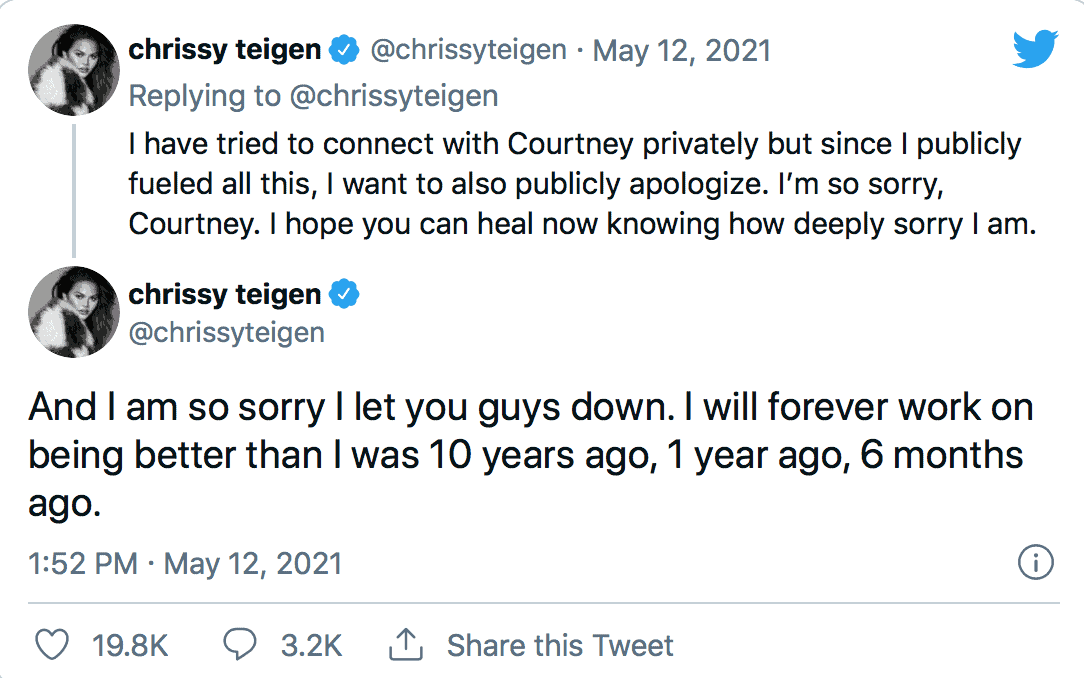Click the apology text mentioning Courtney
This screenshot has width=1084, height=678.
(582, 184)
